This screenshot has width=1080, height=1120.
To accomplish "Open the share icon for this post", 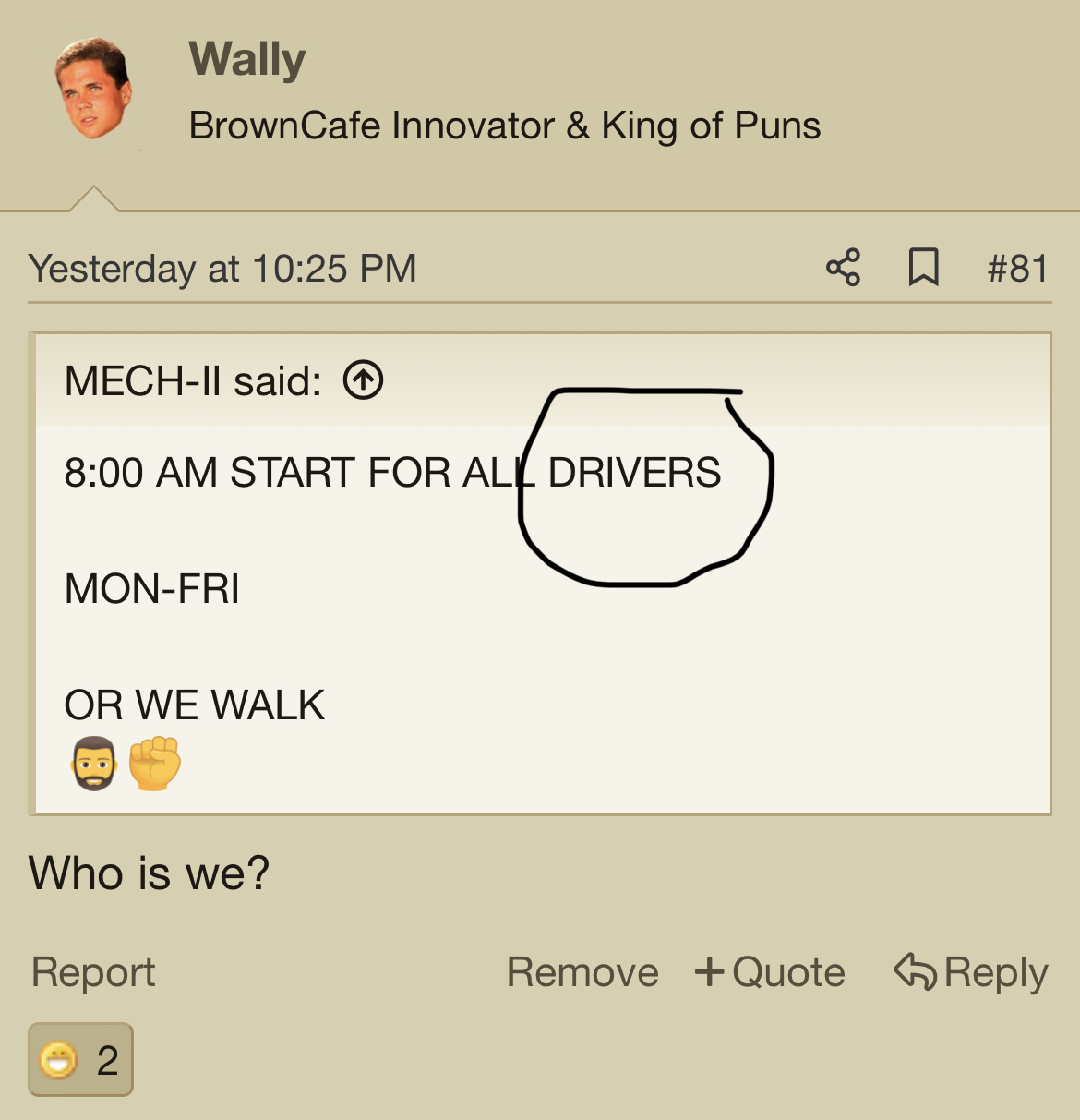I will [x=843, y=268].
